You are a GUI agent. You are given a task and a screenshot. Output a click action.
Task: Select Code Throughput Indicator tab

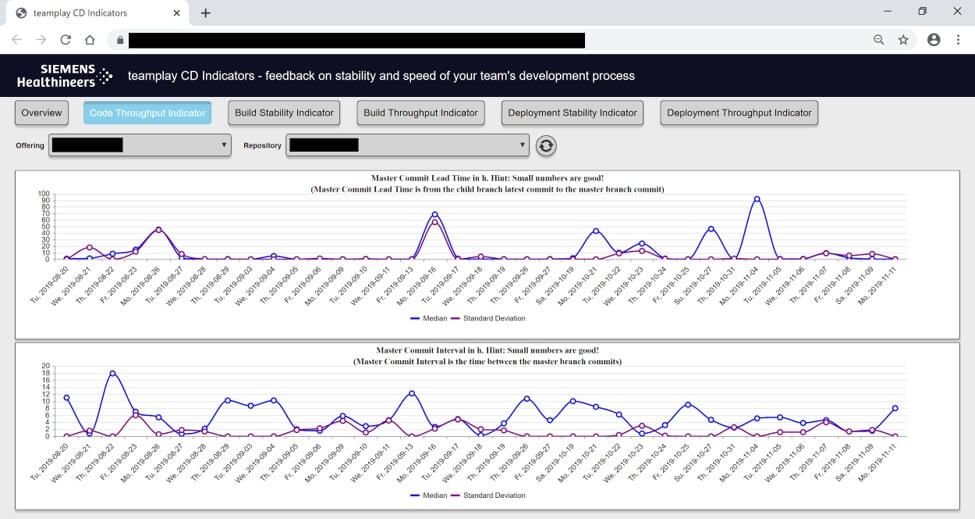(x=147, y=113)
